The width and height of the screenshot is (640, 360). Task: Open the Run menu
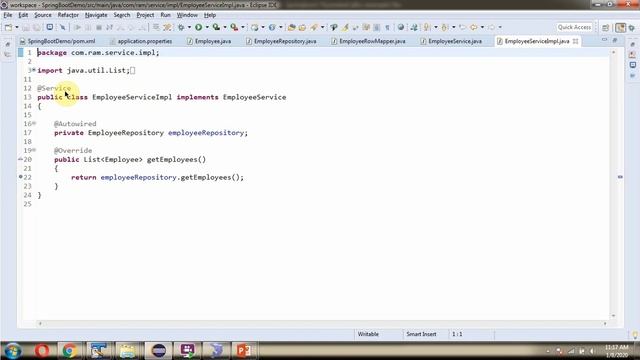point(165,15)
